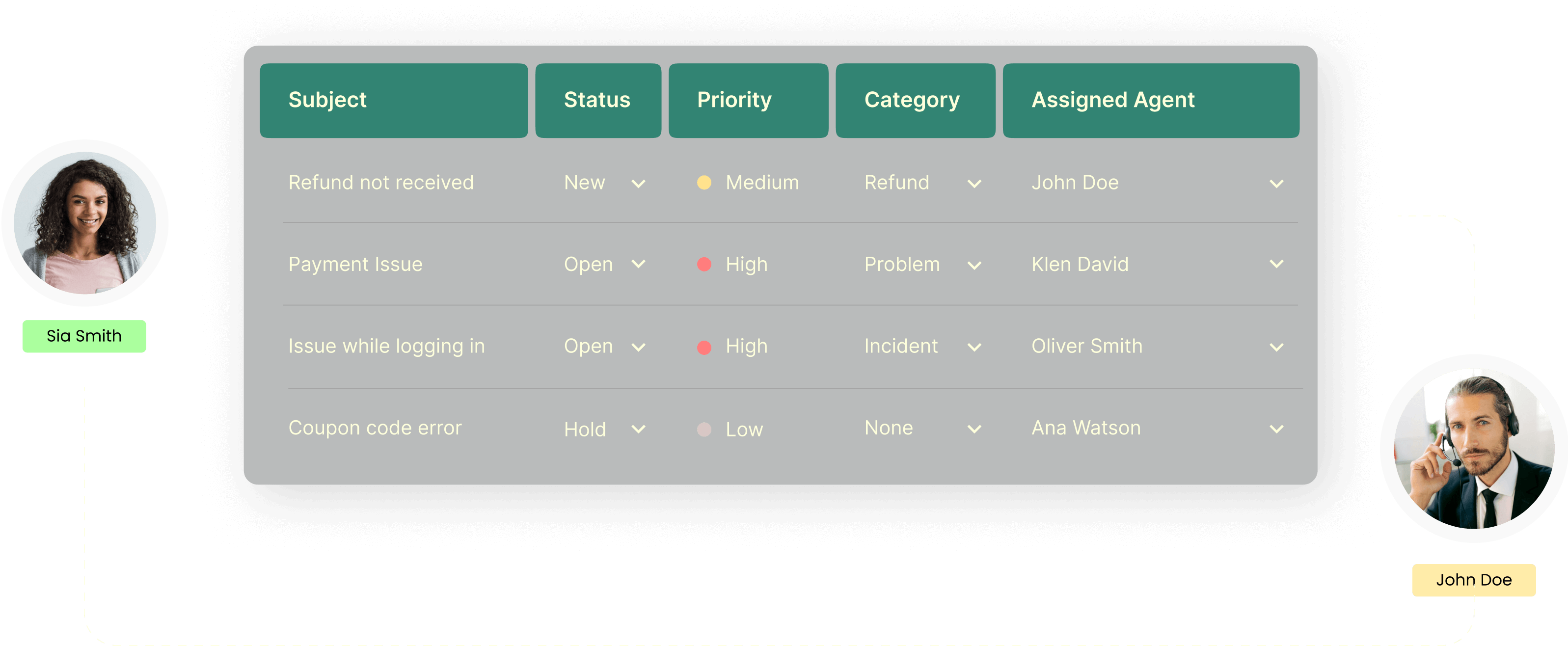Viewport: 1568px width, 646px height.
Task: Open John Doe assigned agent dropdown arrow
Action: tap(1276, 183)
